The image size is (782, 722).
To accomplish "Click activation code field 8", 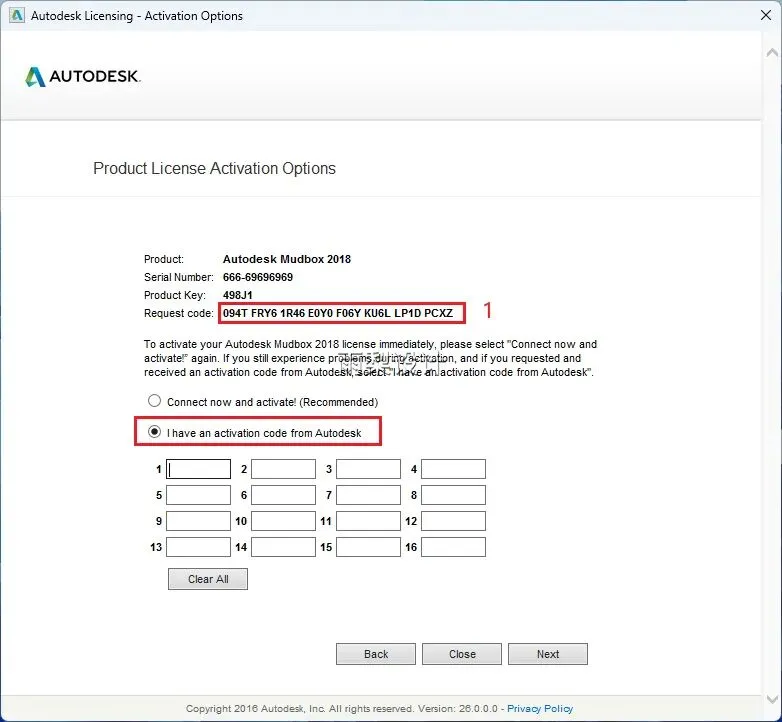I will [x=453, y=495].
